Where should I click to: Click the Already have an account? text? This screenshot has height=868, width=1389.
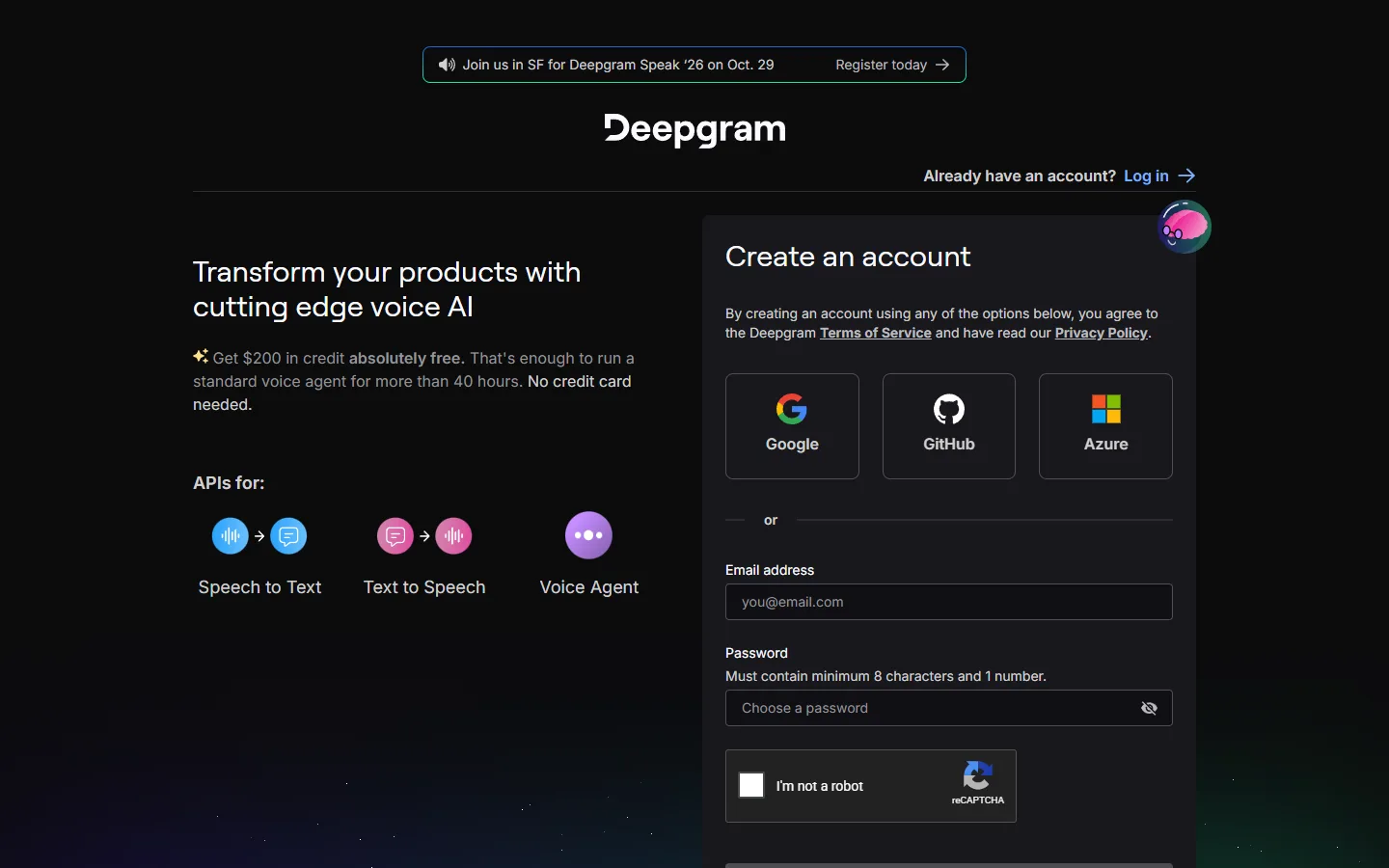[x=1020, y=176]
